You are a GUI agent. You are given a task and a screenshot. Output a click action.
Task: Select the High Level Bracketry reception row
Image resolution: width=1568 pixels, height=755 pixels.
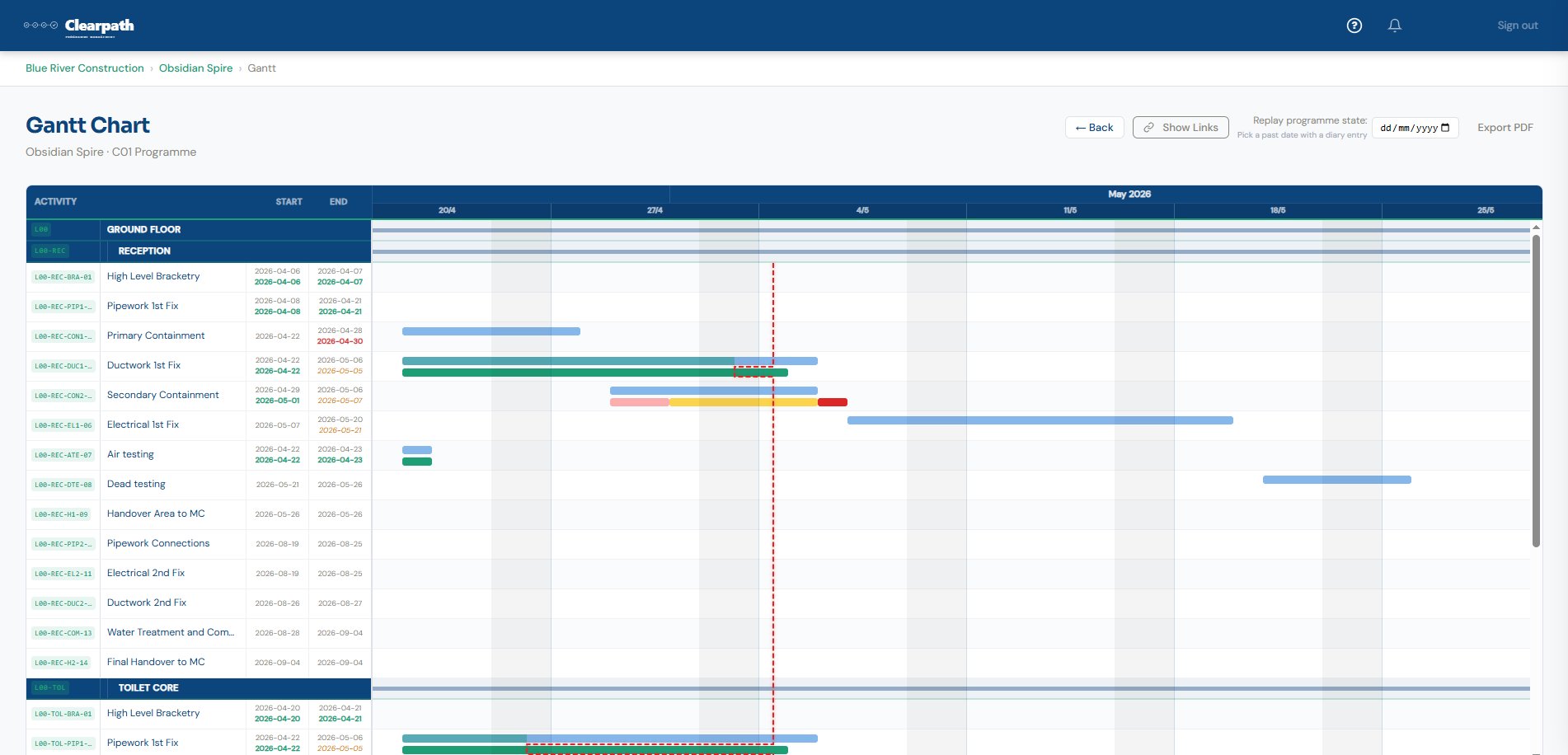pyautogui.click(x=199, y=277)
